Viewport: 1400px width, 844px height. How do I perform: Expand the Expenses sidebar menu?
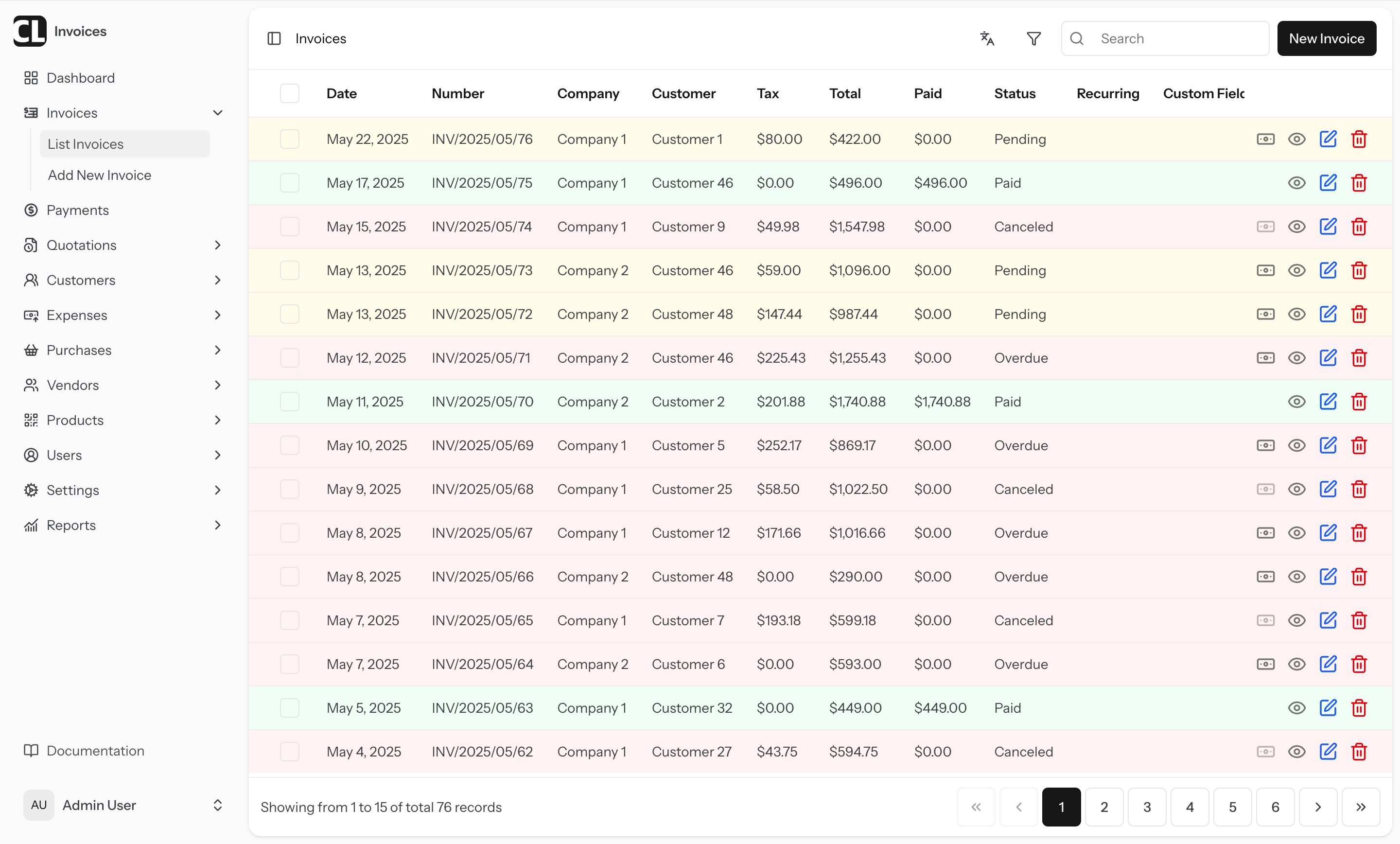click(218, 315)
